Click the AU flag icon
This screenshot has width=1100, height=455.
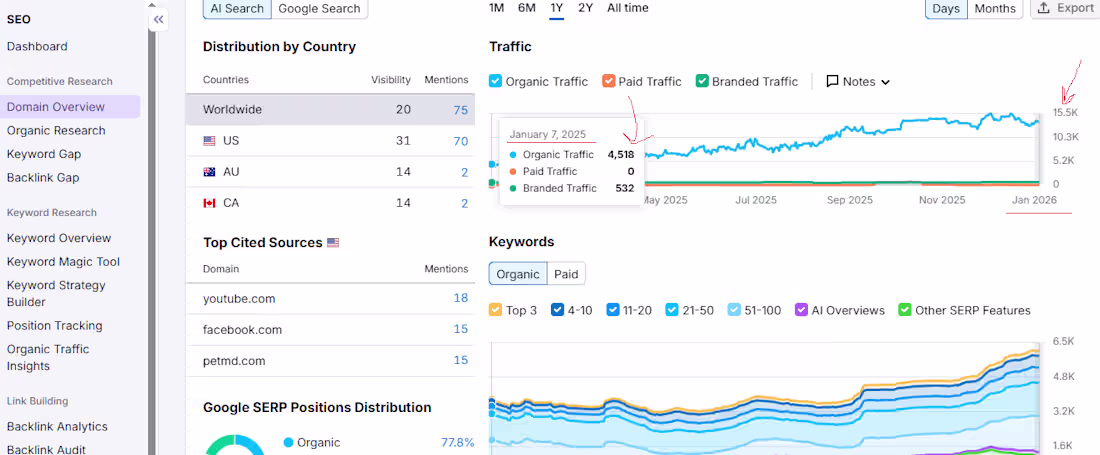(x=209, y=172)
